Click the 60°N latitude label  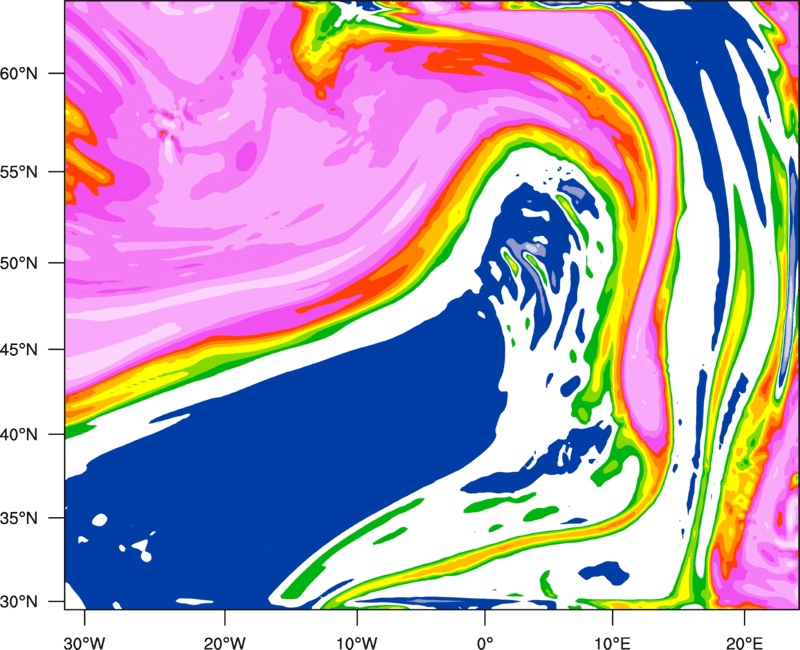point(19,73)
